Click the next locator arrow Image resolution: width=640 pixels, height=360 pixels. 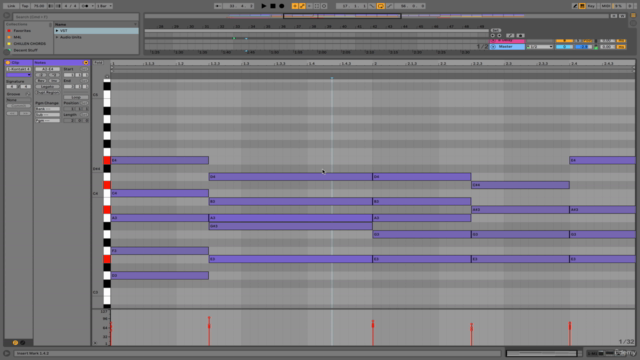499,36
